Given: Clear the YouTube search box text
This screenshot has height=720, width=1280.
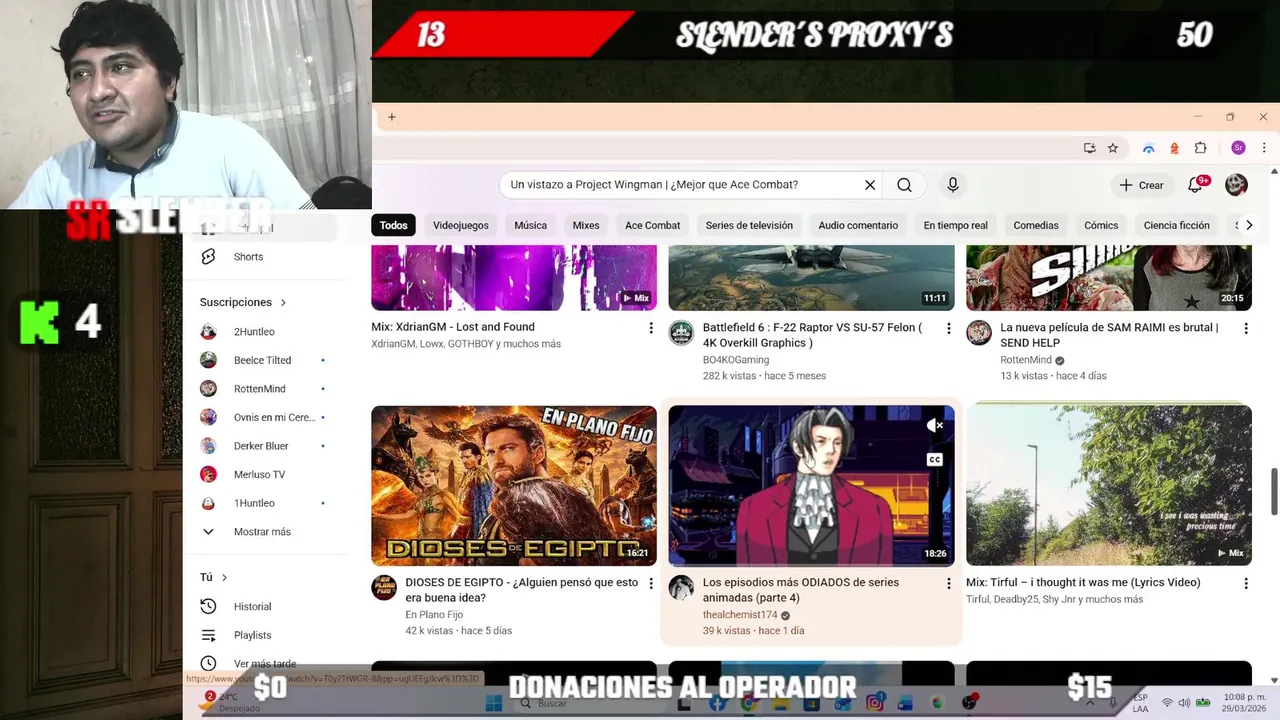Looking at the screenshot, I should point(870,185).
